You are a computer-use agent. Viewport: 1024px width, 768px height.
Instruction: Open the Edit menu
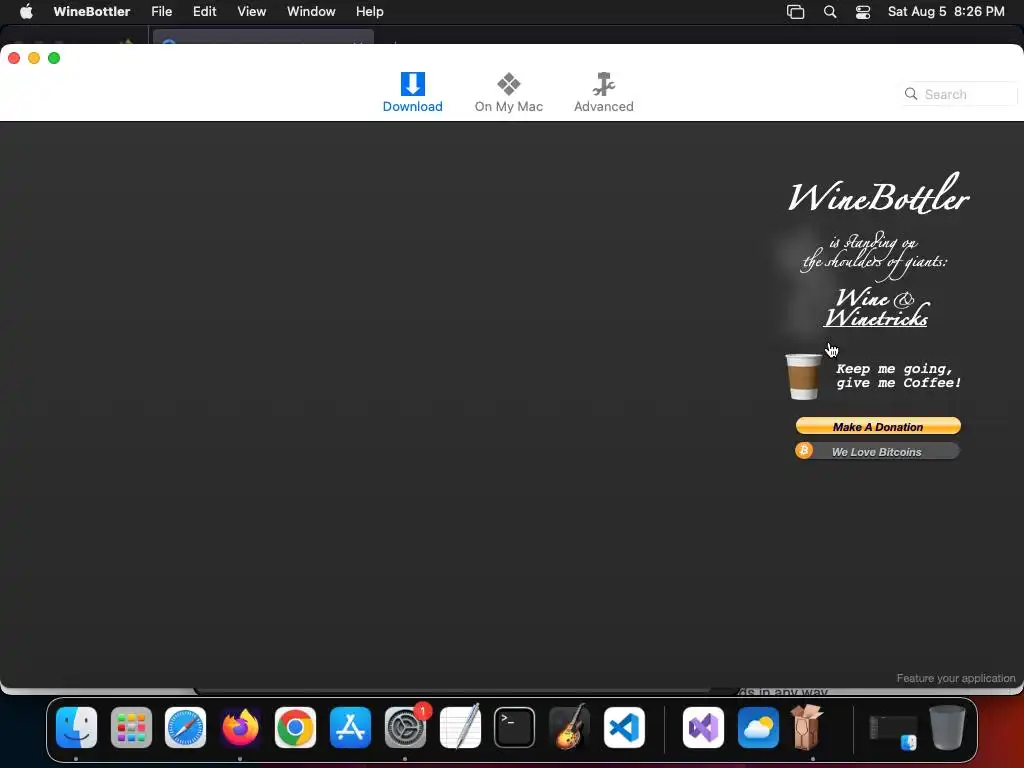(x=204, y=12)
